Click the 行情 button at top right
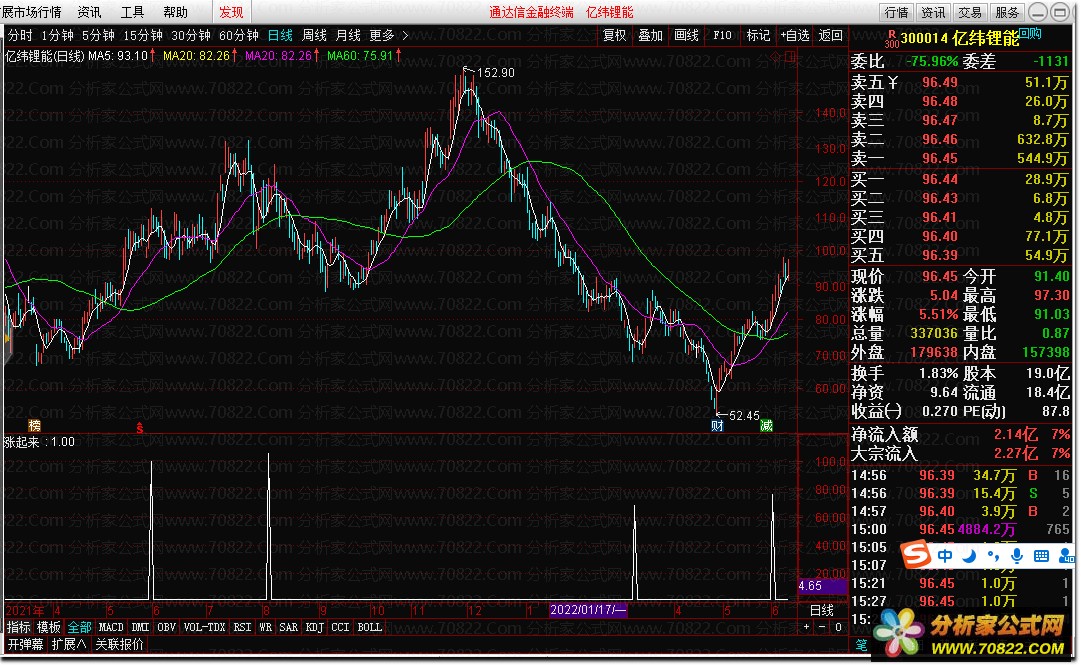This screenshot has width=1081, height=665. pyautogui.click(x=896, y=12)
